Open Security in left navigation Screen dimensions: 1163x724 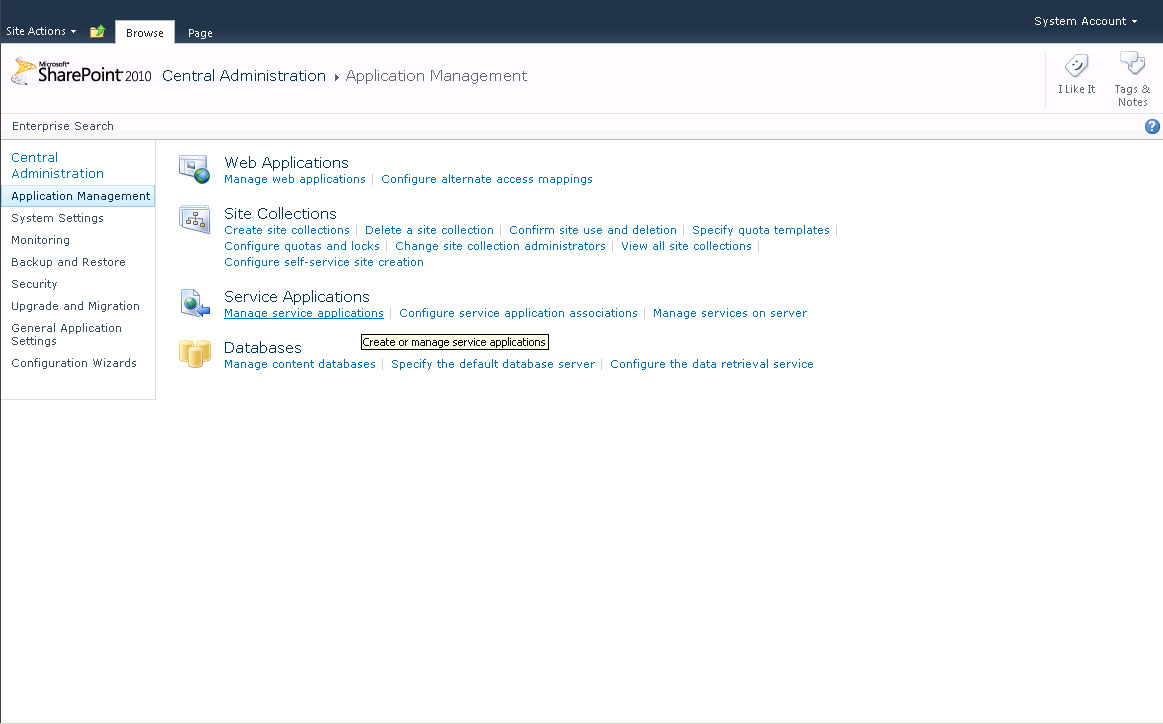pyautogui.click(x=34, y=284)
